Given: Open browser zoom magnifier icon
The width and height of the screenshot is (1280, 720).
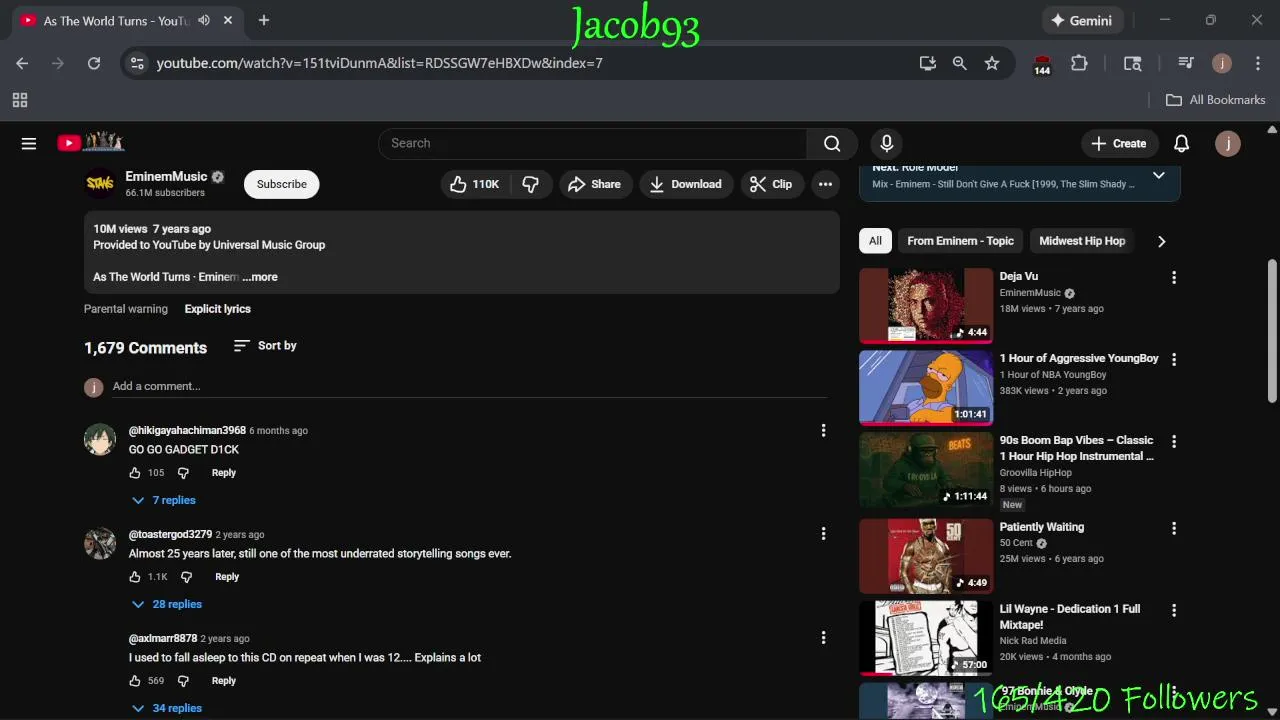Looking at the screenshot, I should click(960, 63).
